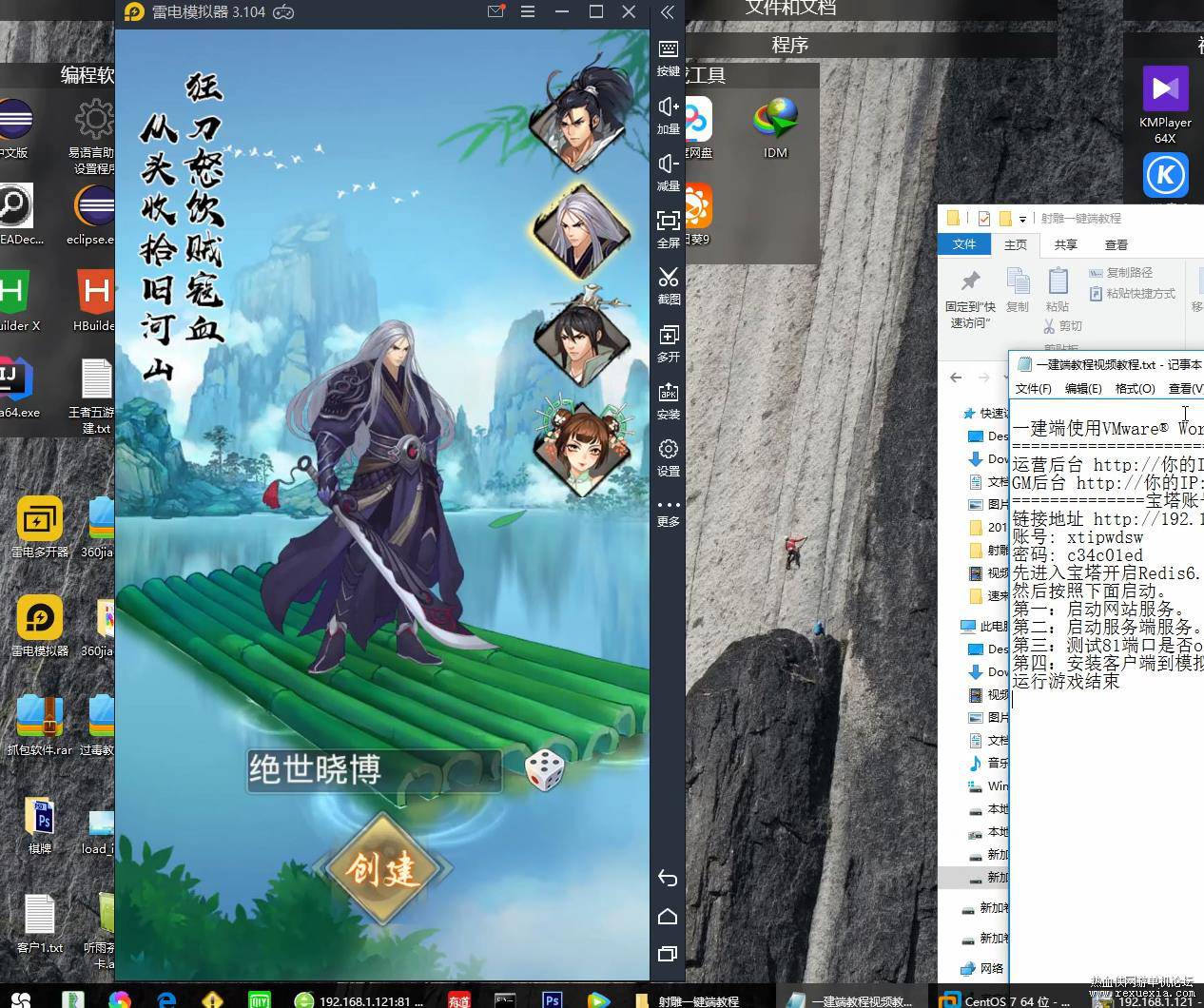Select the white-haired blade character portrait
This screenshot has width=1204, height=1008.
tap(581, 233)
